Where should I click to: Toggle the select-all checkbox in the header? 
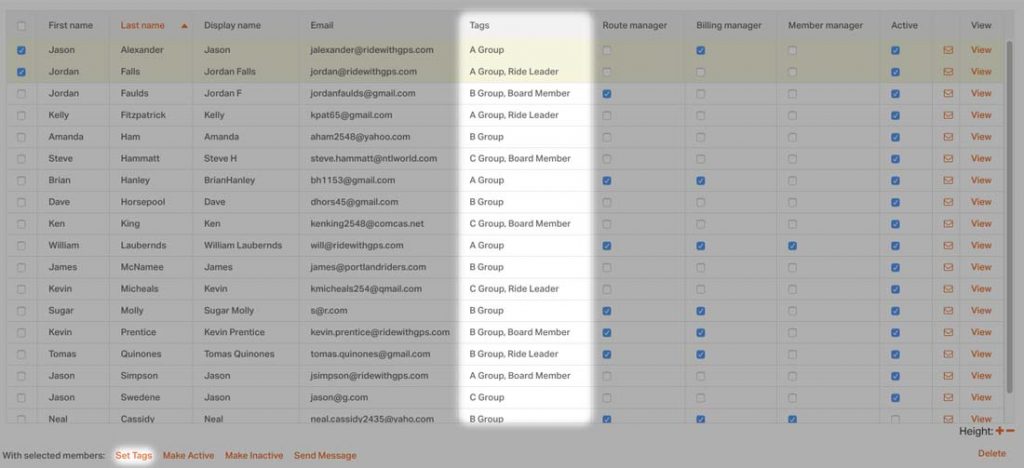pos(22,26)
